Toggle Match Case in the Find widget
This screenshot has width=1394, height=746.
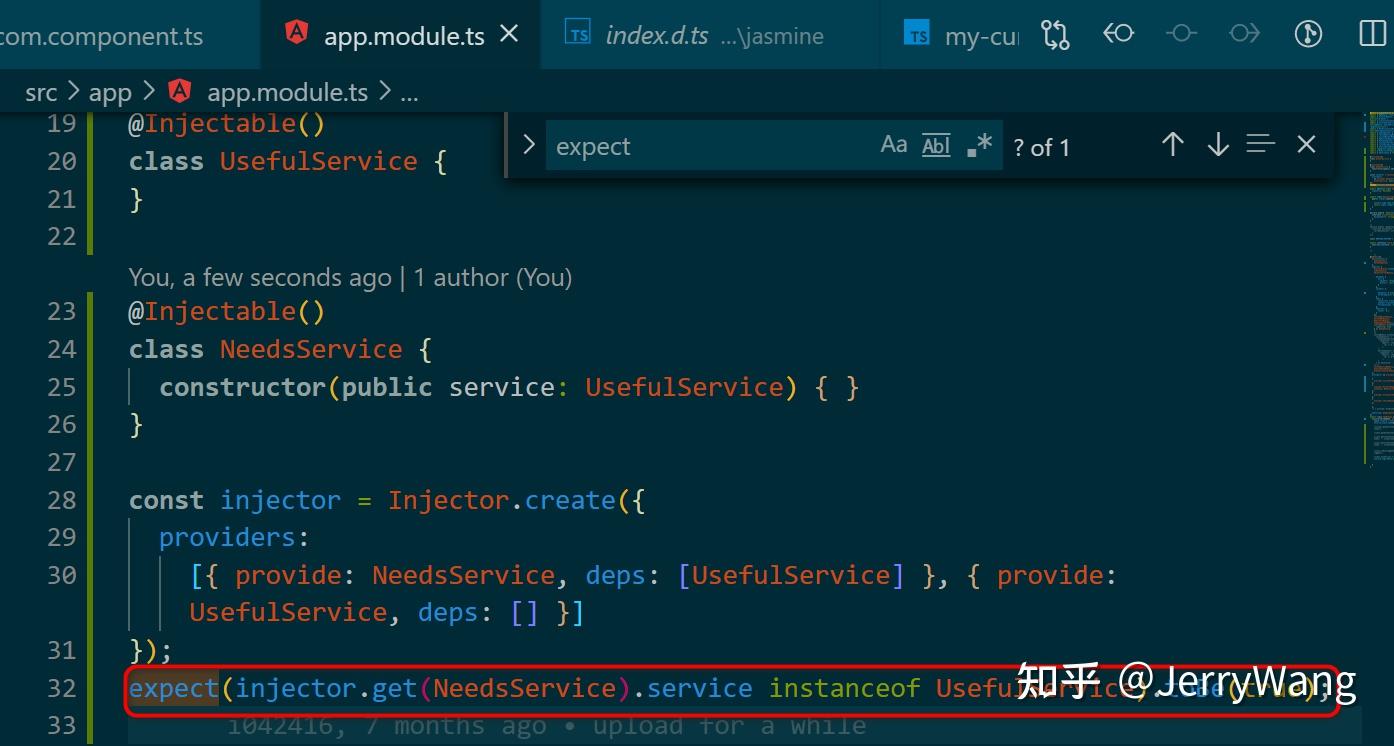(x=893, y=145)
